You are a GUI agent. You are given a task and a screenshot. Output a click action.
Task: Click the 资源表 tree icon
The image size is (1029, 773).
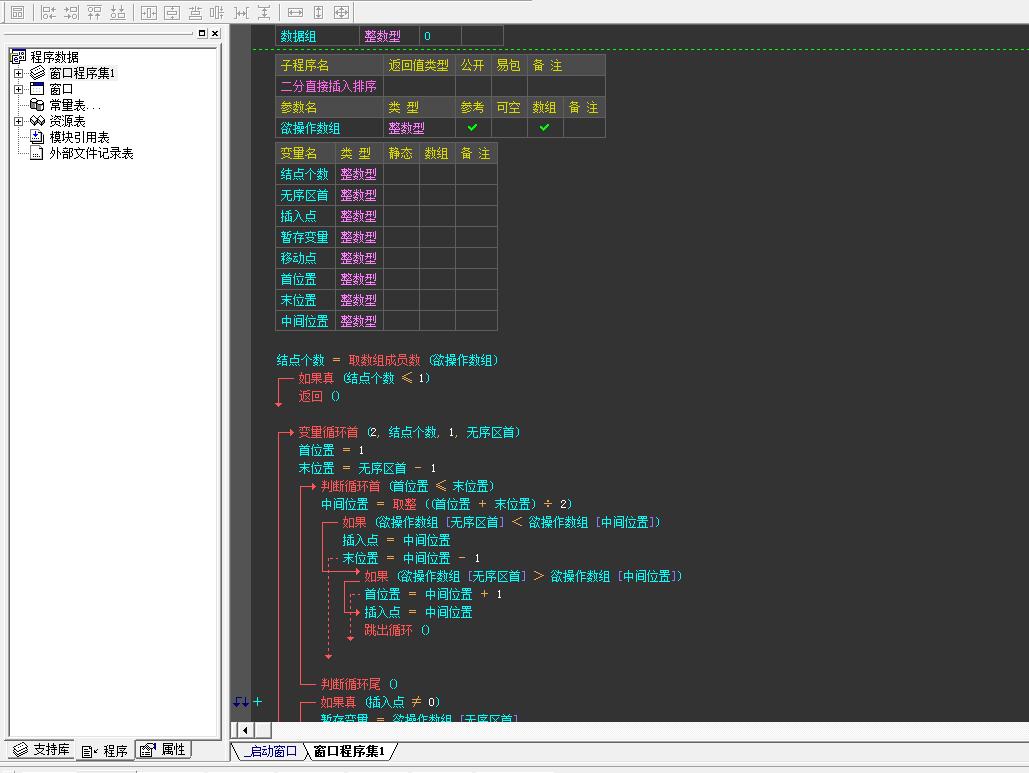[x=37, y=121]
